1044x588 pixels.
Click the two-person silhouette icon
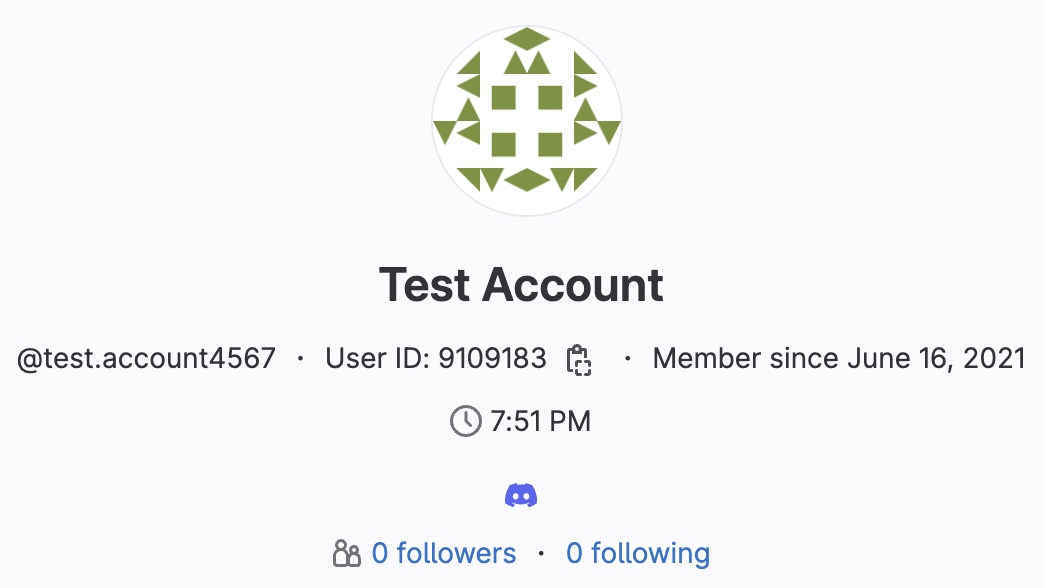[x=347, y=553]
